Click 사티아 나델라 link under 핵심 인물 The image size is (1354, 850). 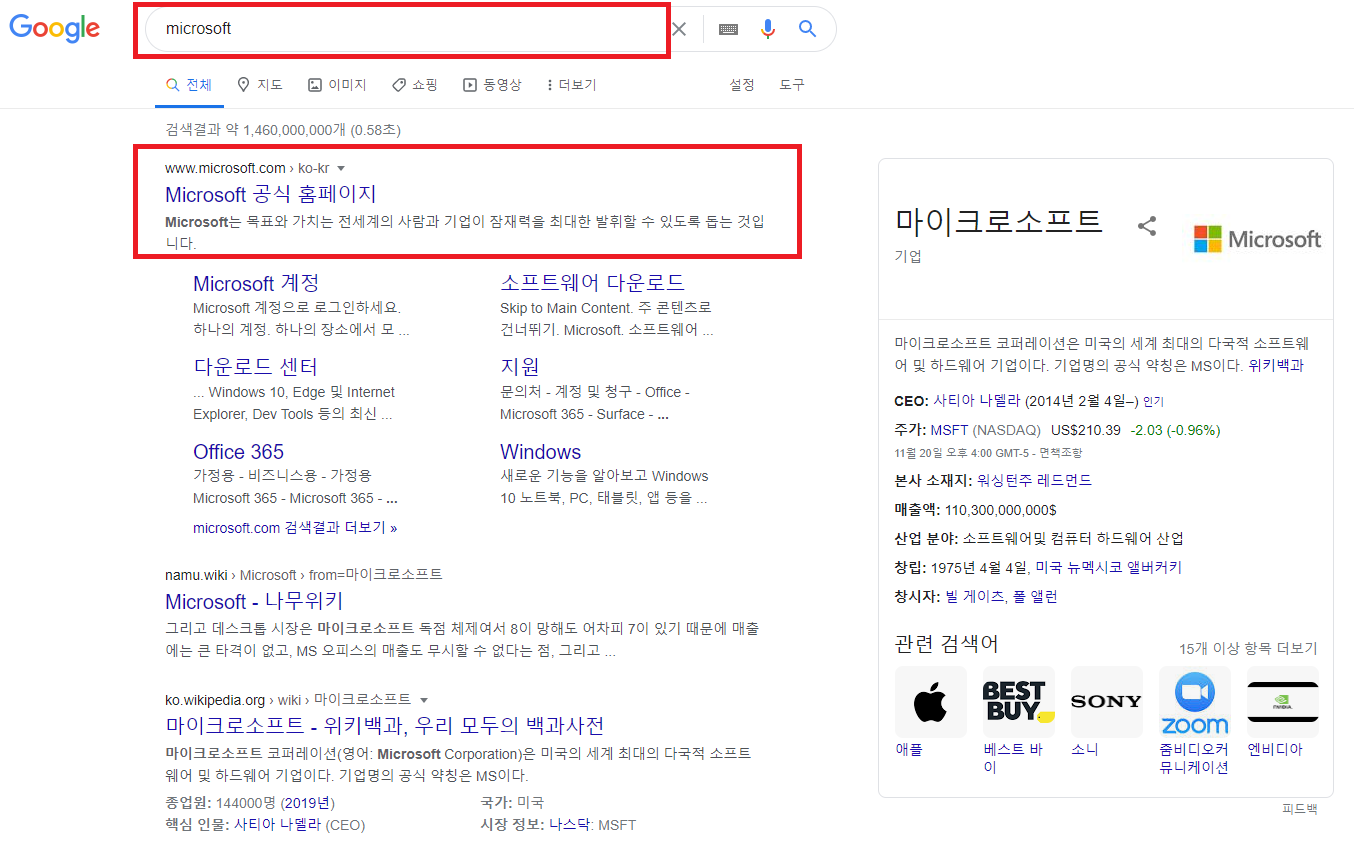[277, 825]
